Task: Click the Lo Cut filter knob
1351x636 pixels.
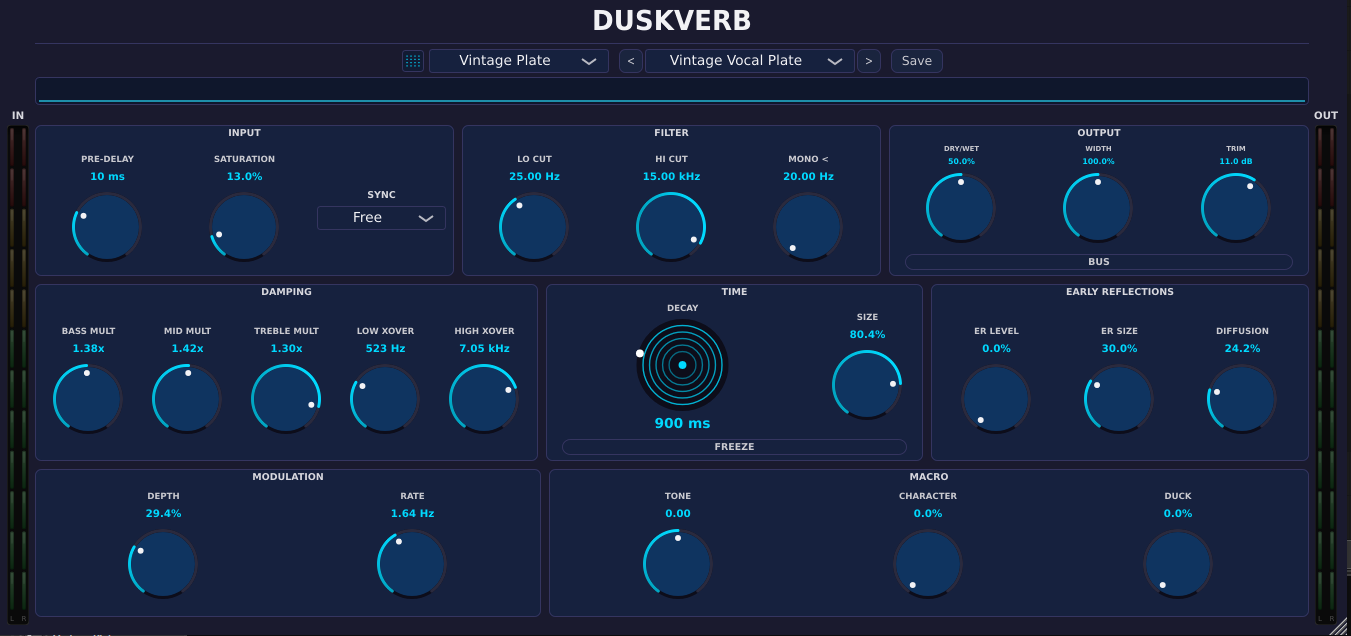Action: pyautogui.click(x=534, y=227)
